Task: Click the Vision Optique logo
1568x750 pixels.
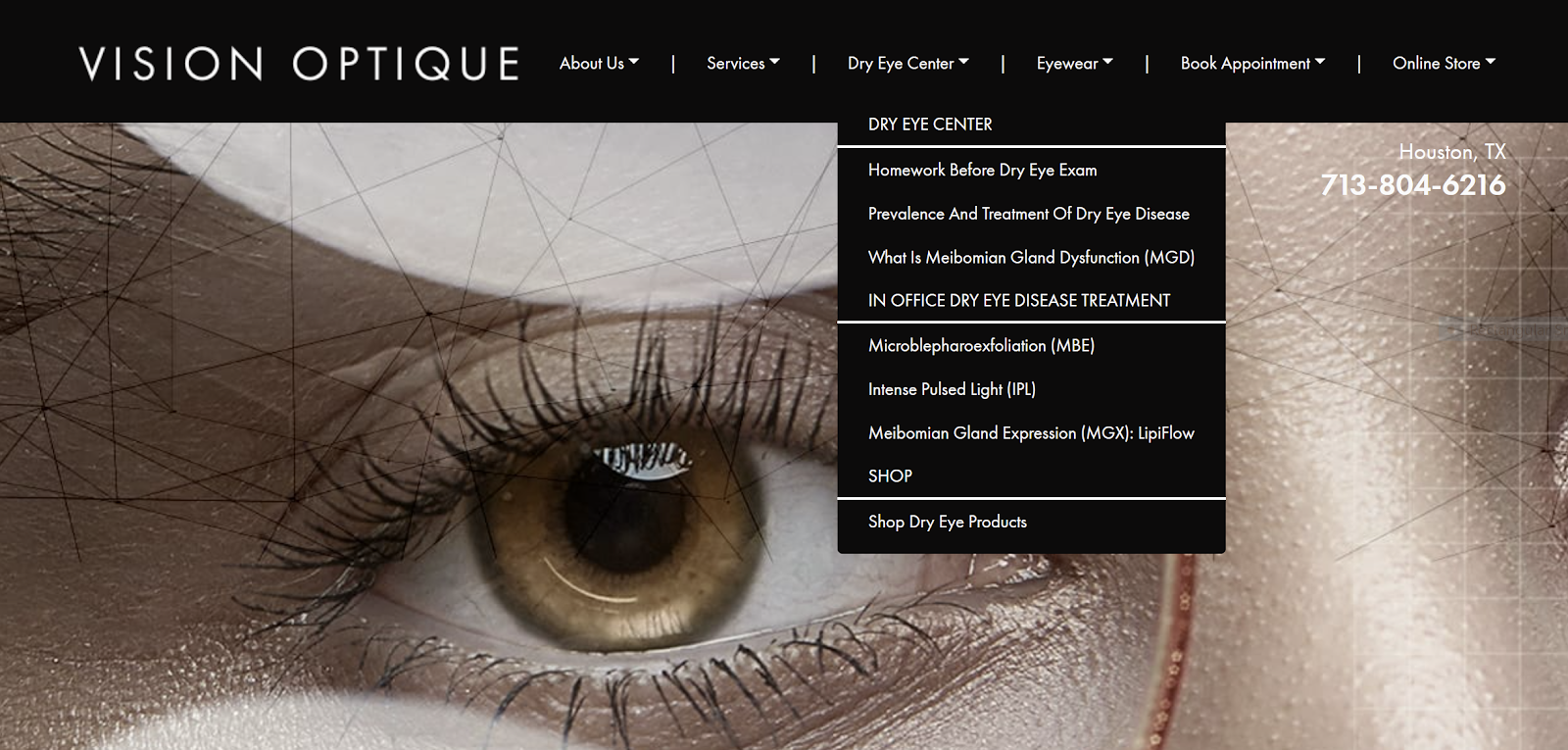Action: click(299, 64)
